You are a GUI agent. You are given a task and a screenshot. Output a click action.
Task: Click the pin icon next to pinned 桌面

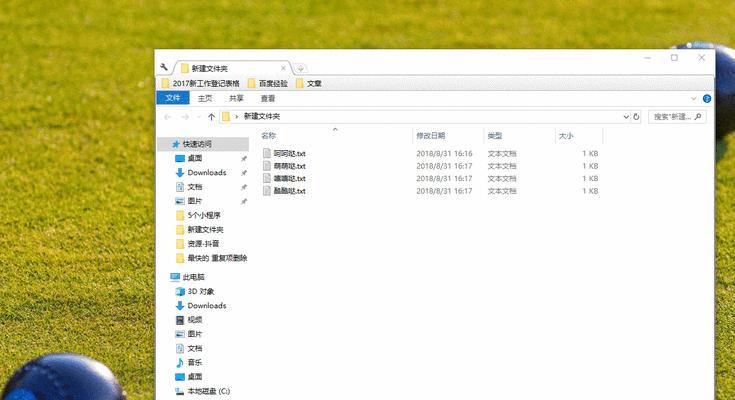(x=244, y=159)
